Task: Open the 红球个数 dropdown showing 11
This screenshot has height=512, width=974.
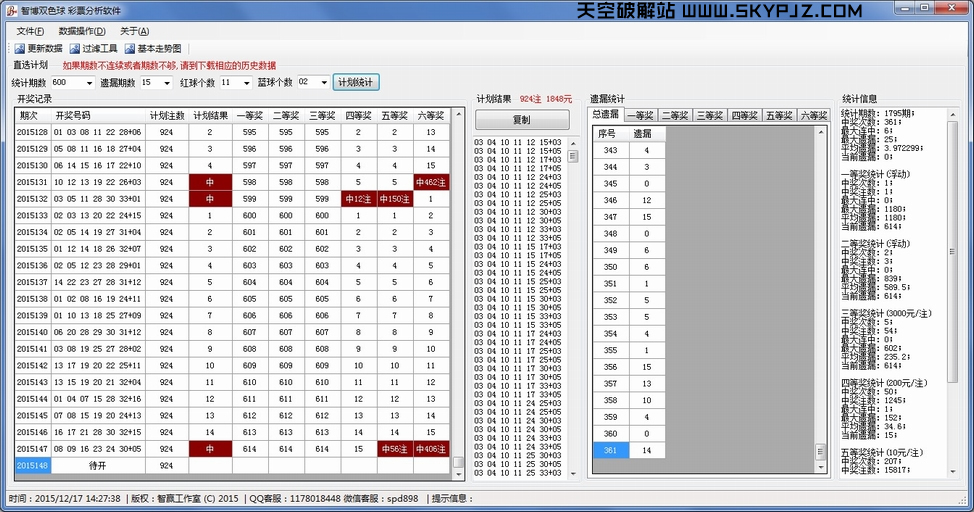Action: (x=247, y=83)
